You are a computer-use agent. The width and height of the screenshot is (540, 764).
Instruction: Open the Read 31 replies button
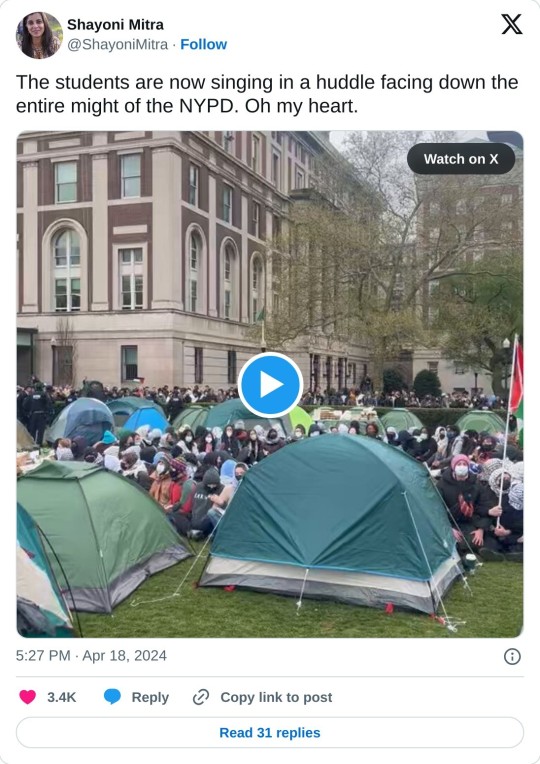pos(270,732)
